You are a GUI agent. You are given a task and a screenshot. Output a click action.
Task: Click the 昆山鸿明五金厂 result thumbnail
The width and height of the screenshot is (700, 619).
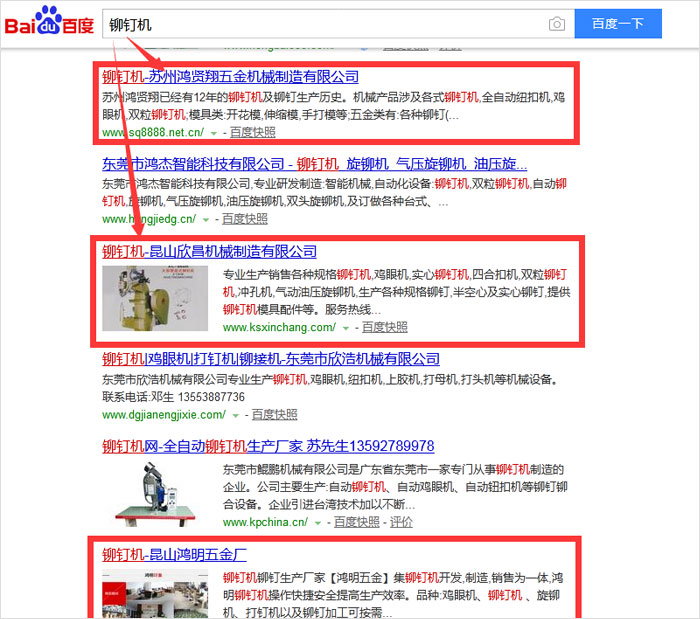click(x=155, y=593)
